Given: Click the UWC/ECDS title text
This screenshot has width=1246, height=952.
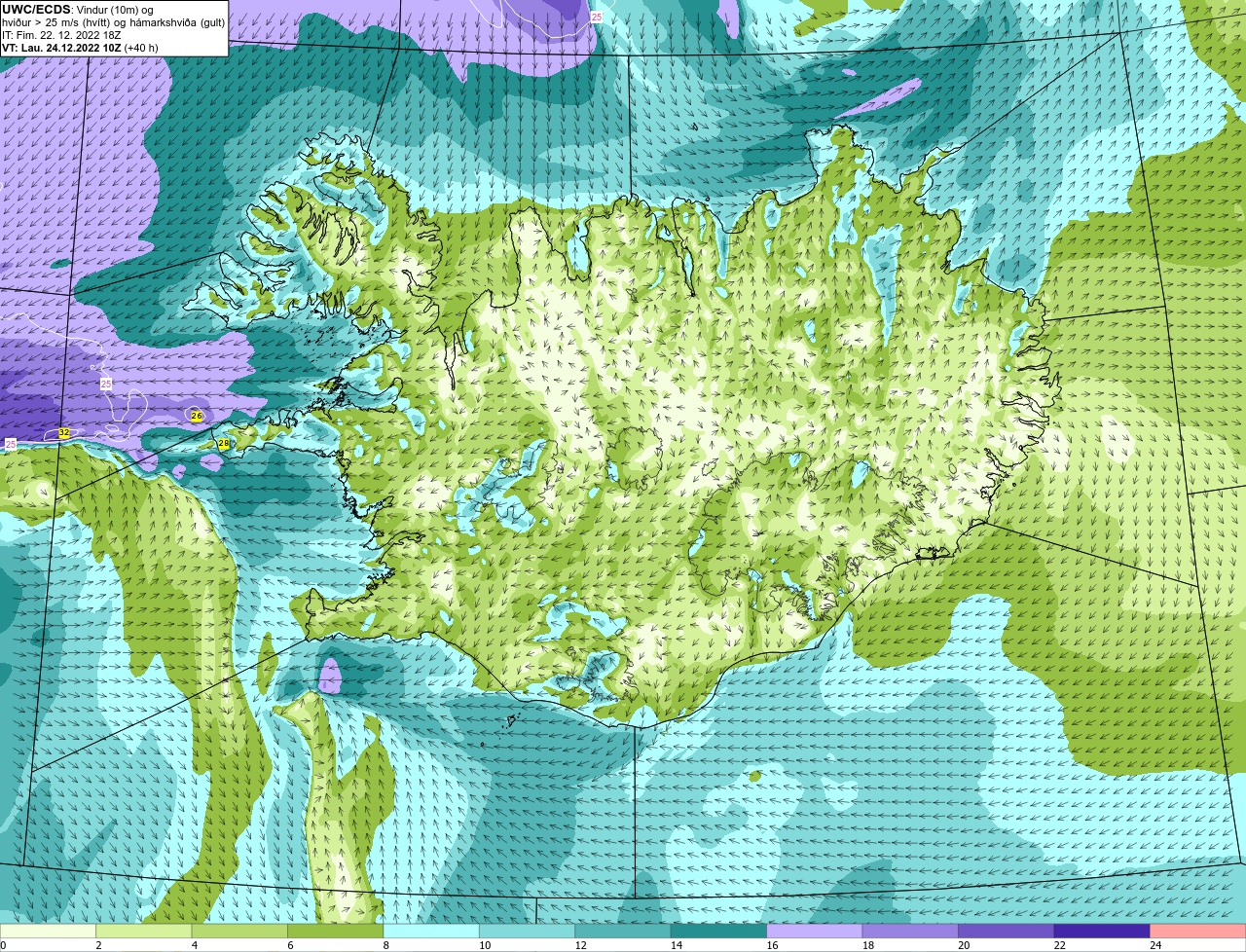Looking at the screenshot, I should point(36,10).
